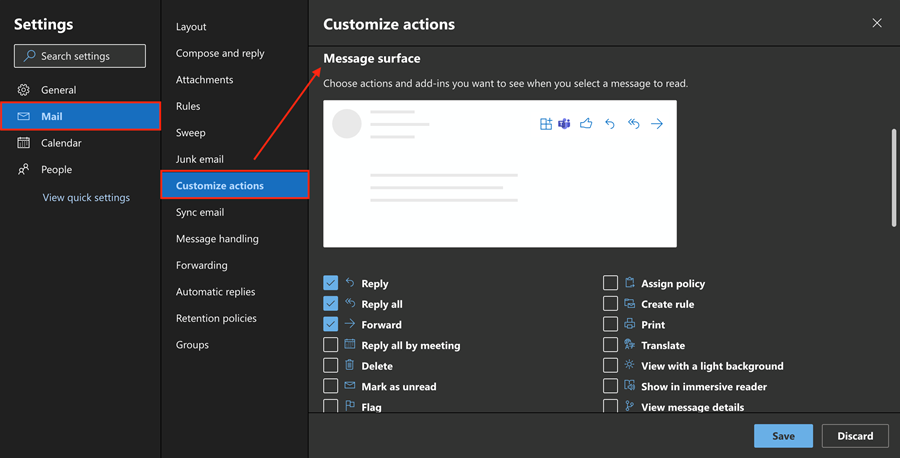Open the People settings category
Viewport: 900px width, 458px height.
point(80,169)
